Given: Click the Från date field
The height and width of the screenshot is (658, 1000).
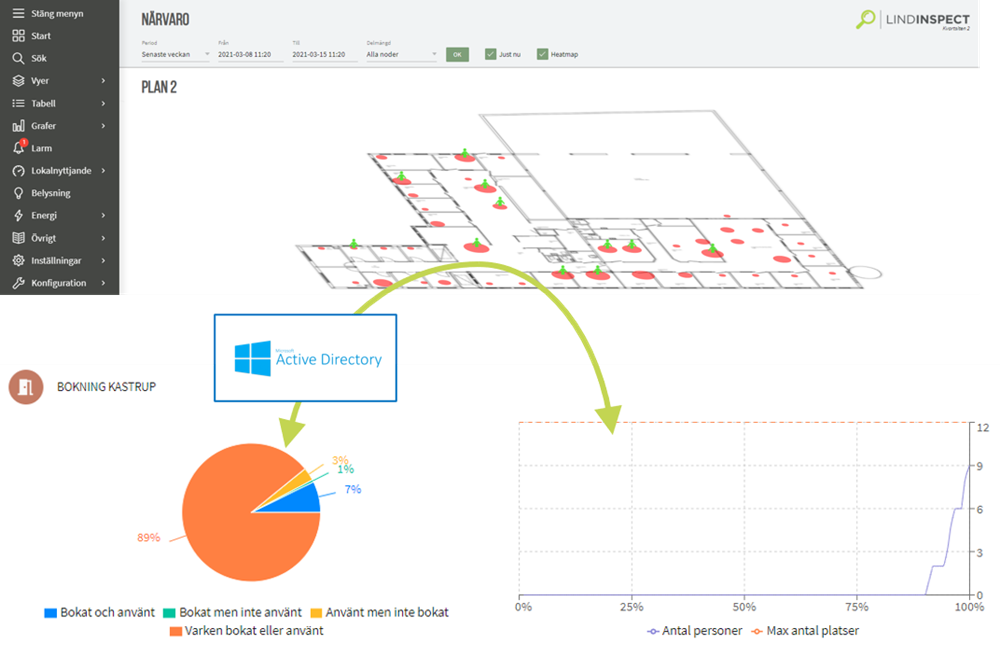Looking at the screenshot, I should 250,55.
